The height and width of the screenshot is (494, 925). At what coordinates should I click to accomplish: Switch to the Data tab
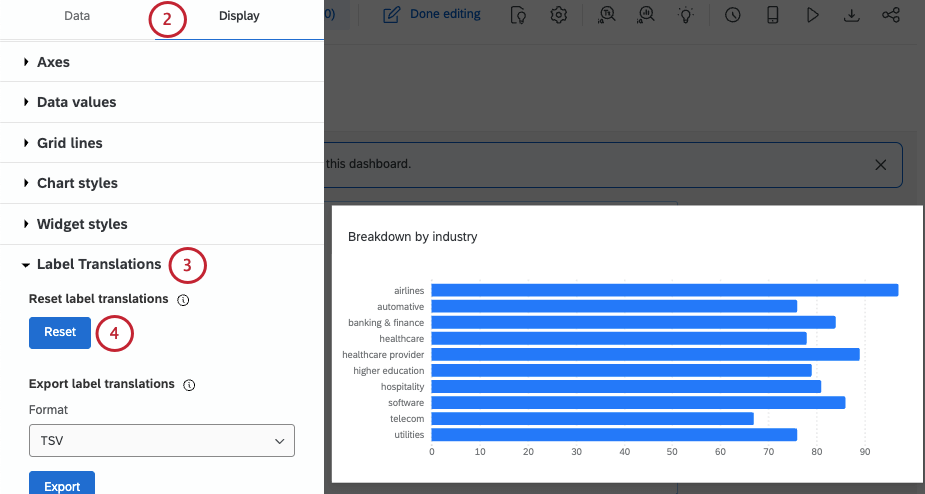coord(77,16)
